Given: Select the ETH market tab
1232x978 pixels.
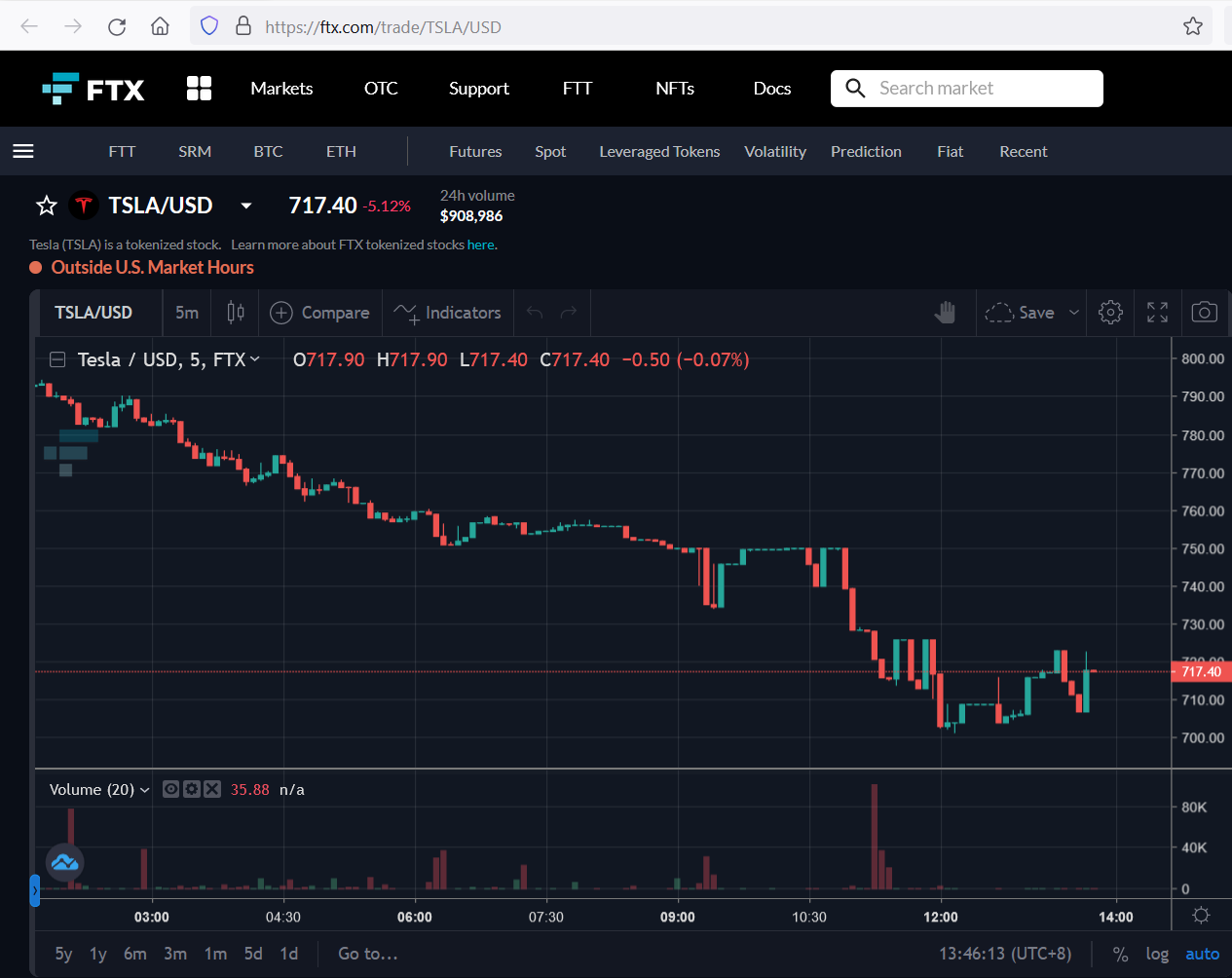Looking at the screenshot, I should pos(341,152).
